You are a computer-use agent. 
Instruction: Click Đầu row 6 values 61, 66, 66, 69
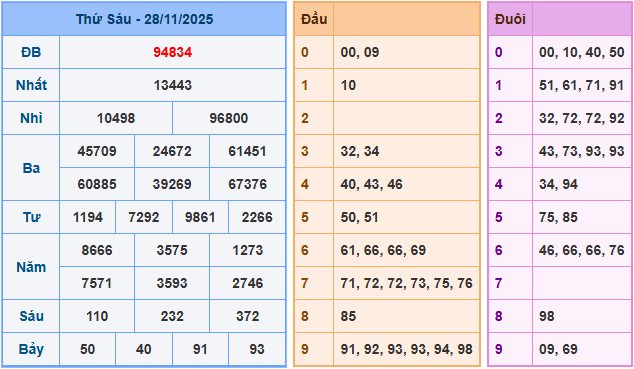pyautogui.click(x=383, y=250)
